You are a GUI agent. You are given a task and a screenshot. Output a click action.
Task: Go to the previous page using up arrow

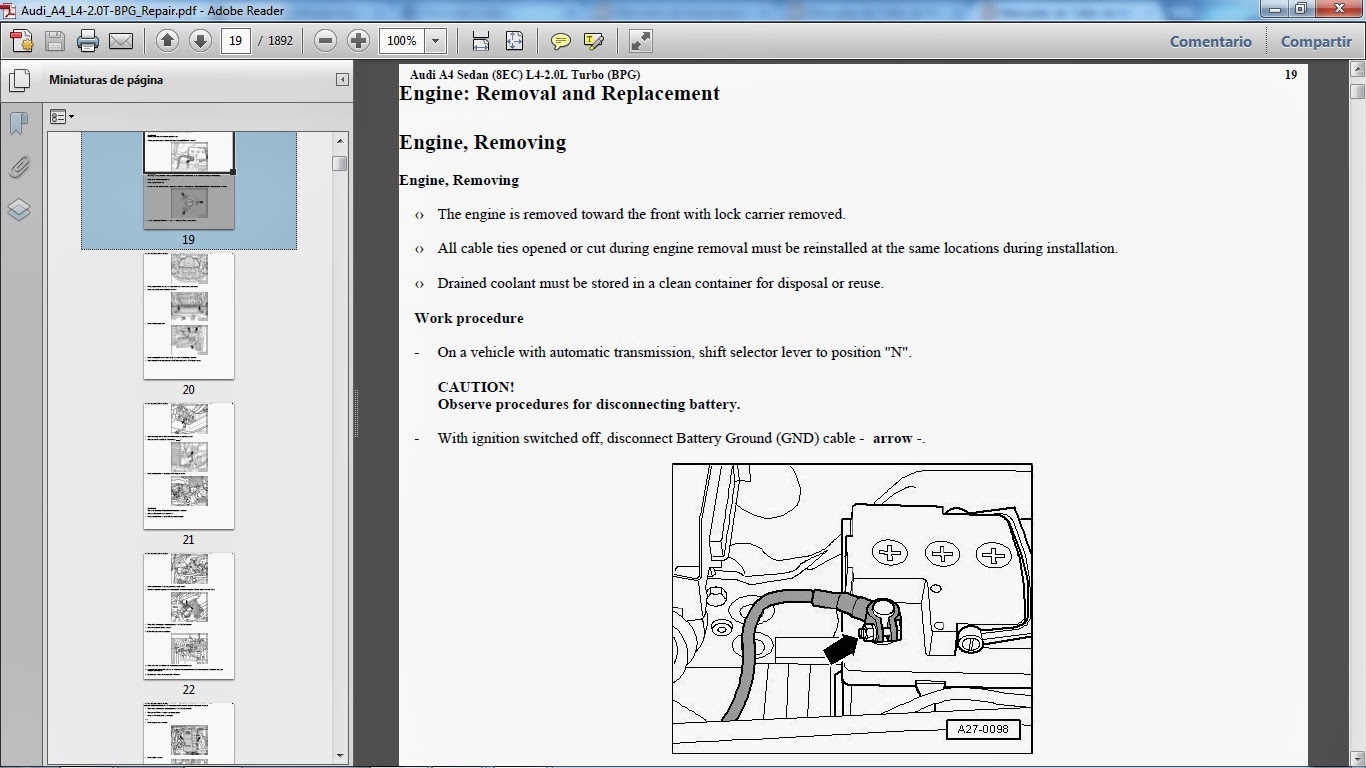167,41
